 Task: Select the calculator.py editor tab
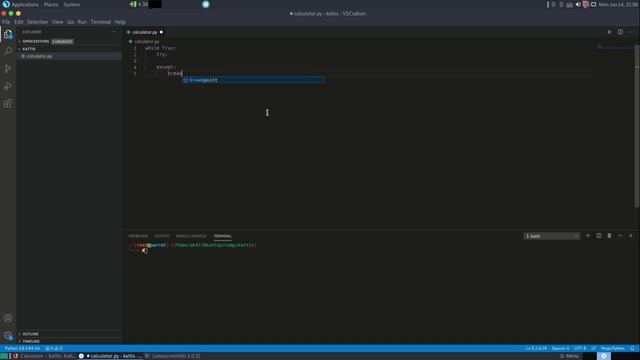(145, 32)
